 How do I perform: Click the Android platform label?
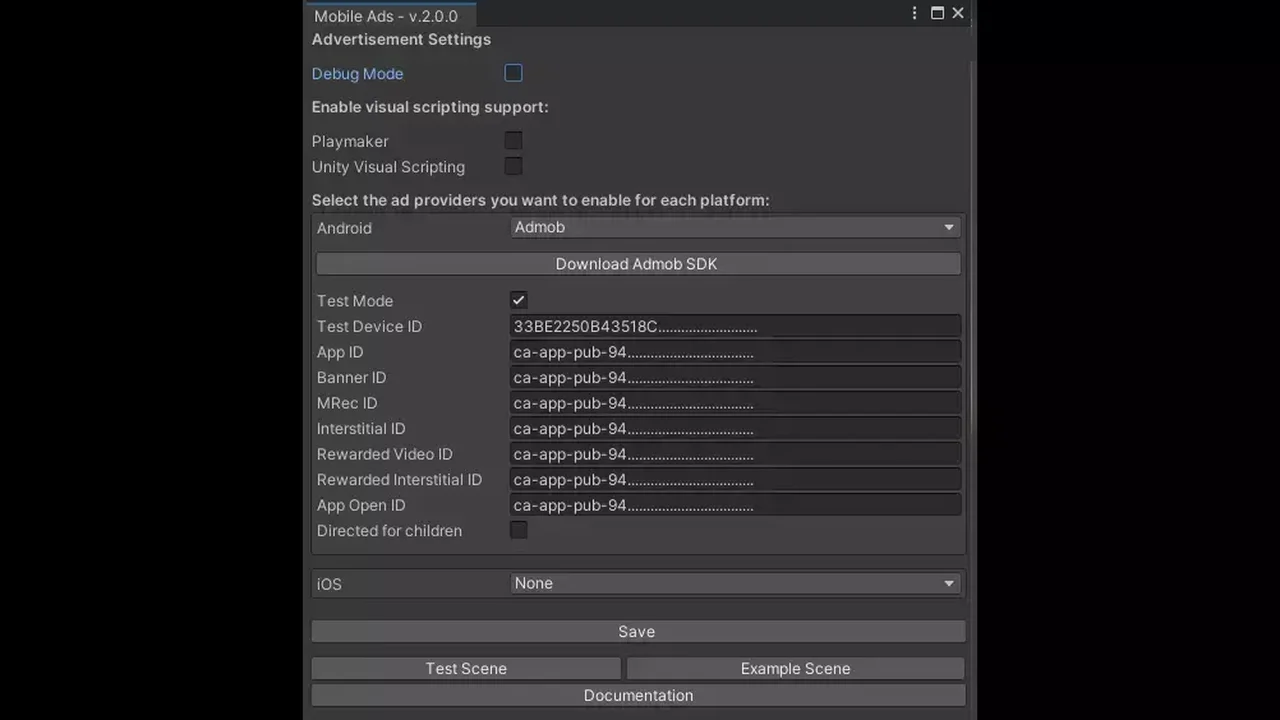[x=344, y=228]
